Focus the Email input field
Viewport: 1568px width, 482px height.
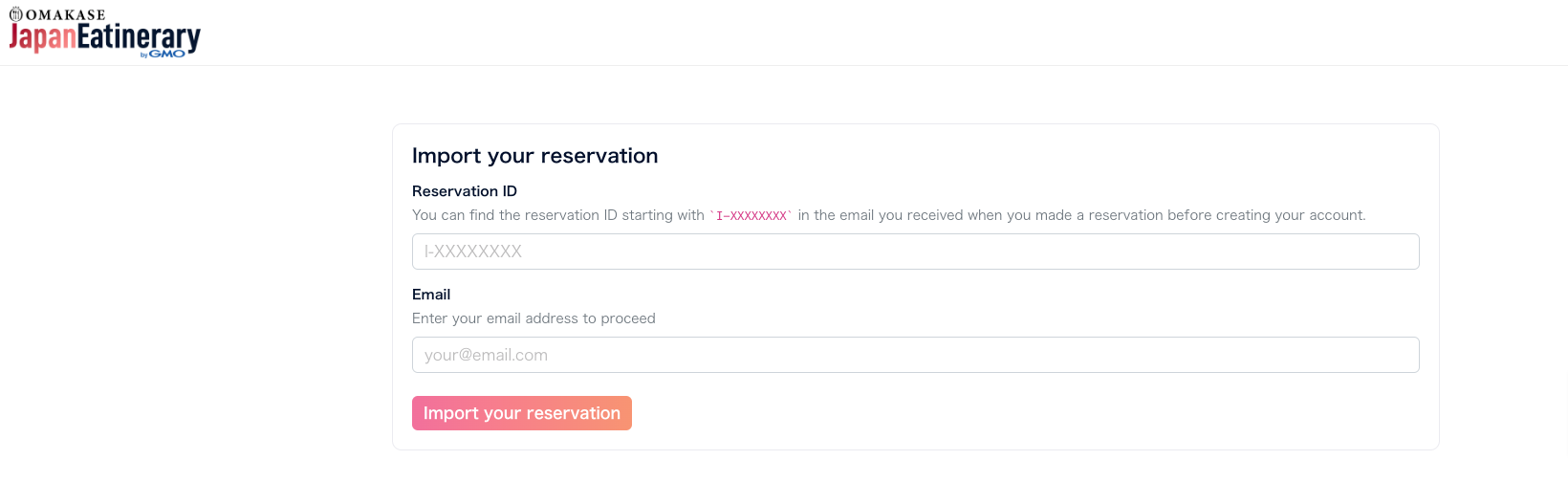(915, 355)
